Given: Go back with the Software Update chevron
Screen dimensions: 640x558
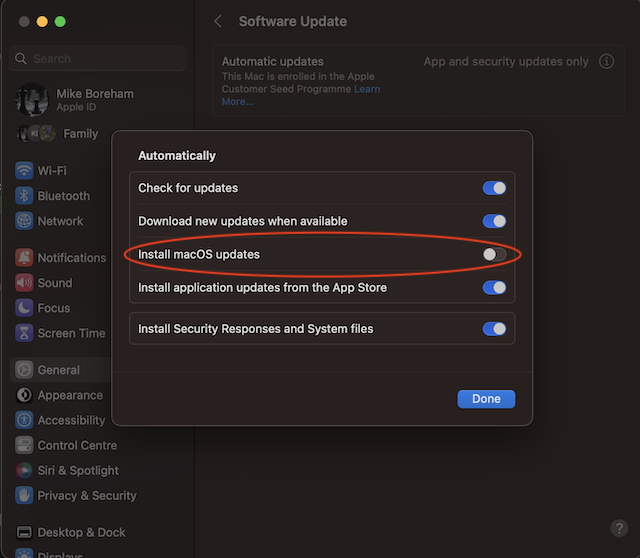Looking at the screenshot, I should 218,21.
